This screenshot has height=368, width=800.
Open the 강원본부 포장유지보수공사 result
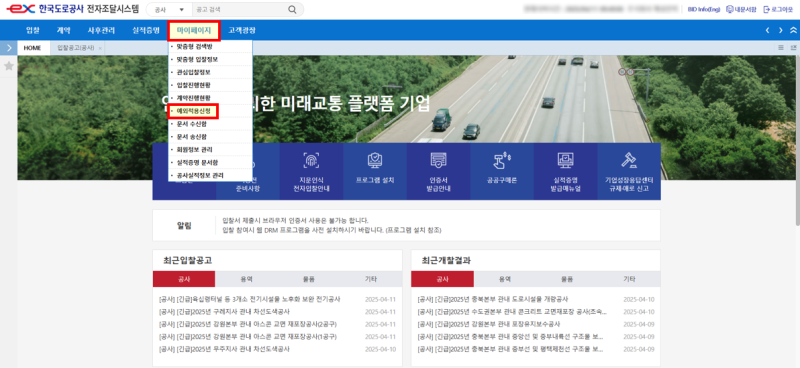(x=489, y=324)
